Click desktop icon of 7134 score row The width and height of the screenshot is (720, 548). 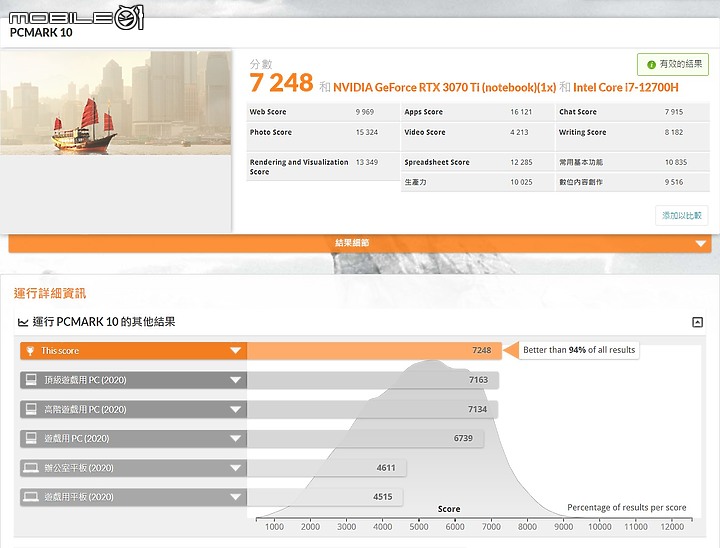click(31, 409)
